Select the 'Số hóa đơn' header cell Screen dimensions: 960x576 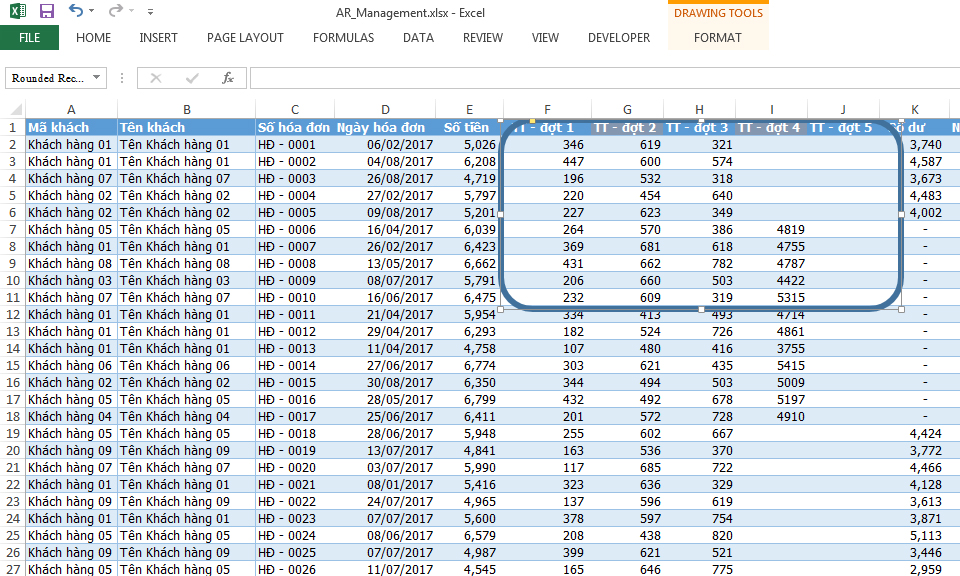[294, 128]
